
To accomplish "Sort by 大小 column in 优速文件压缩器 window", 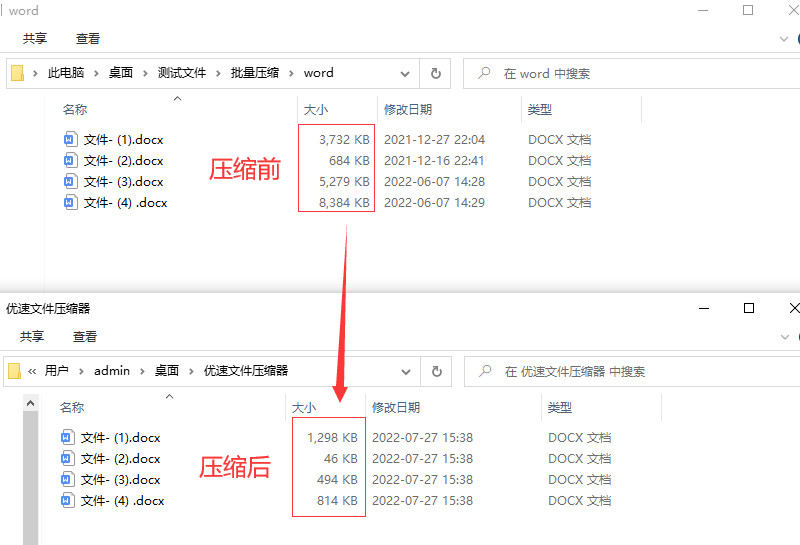I will 304,407.
